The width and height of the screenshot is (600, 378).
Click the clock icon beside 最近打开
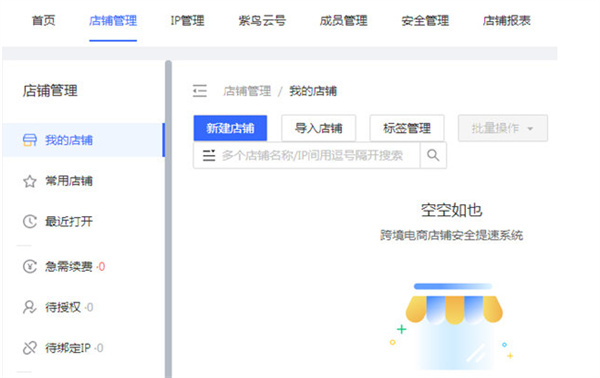[x=30, y=222]
